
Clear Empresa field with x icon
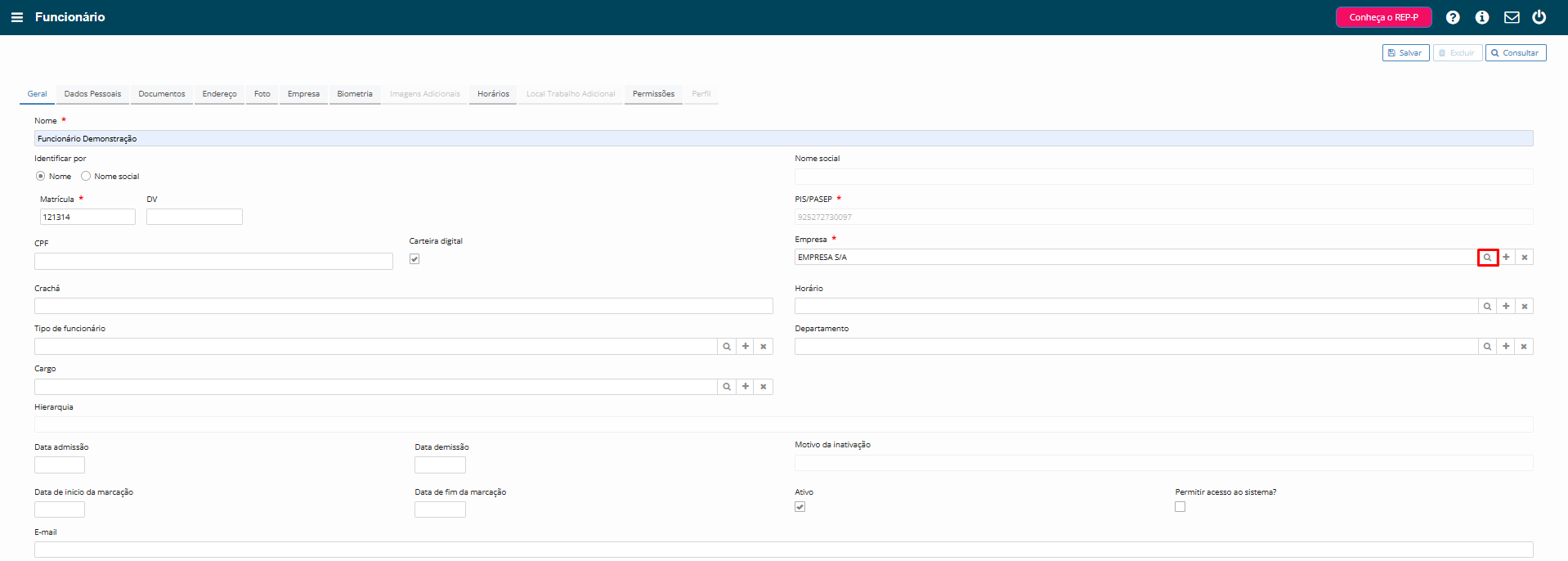pos(1525,258)
